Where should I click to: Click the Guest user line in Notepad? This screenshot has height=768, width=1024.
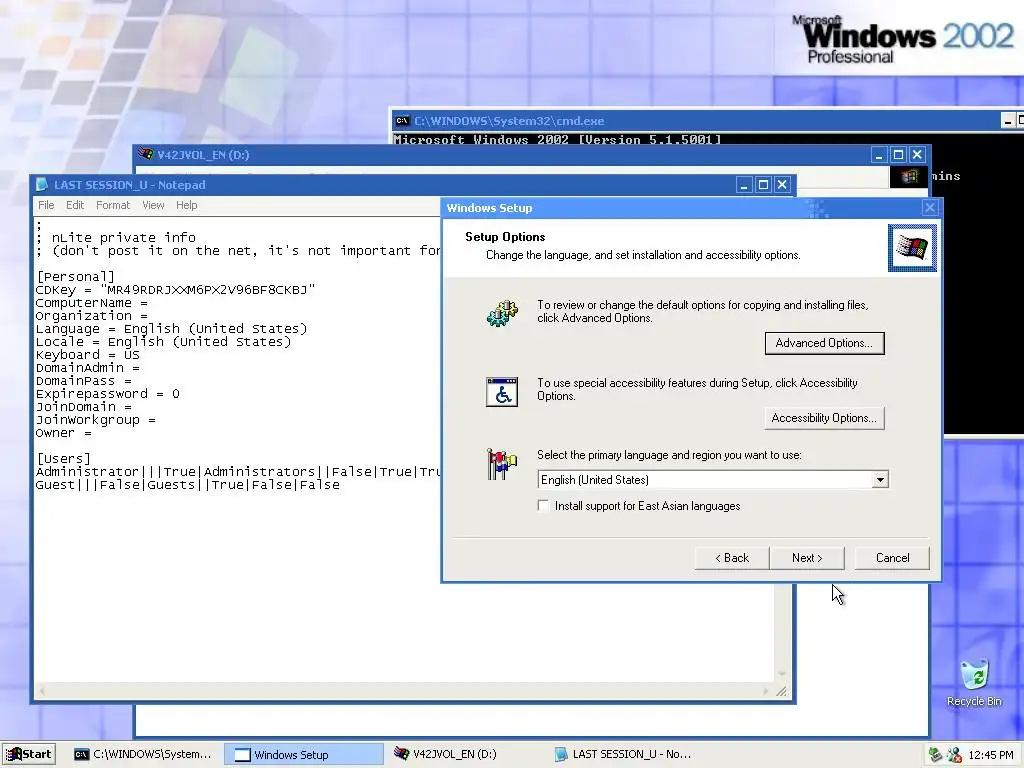(x=187, y=485)
